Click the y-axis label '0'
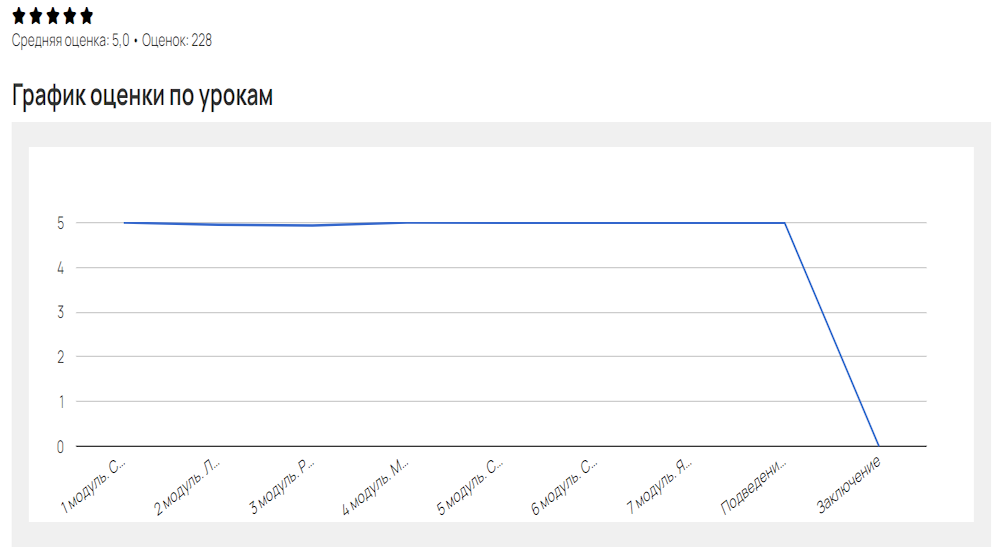 point(61,446)
